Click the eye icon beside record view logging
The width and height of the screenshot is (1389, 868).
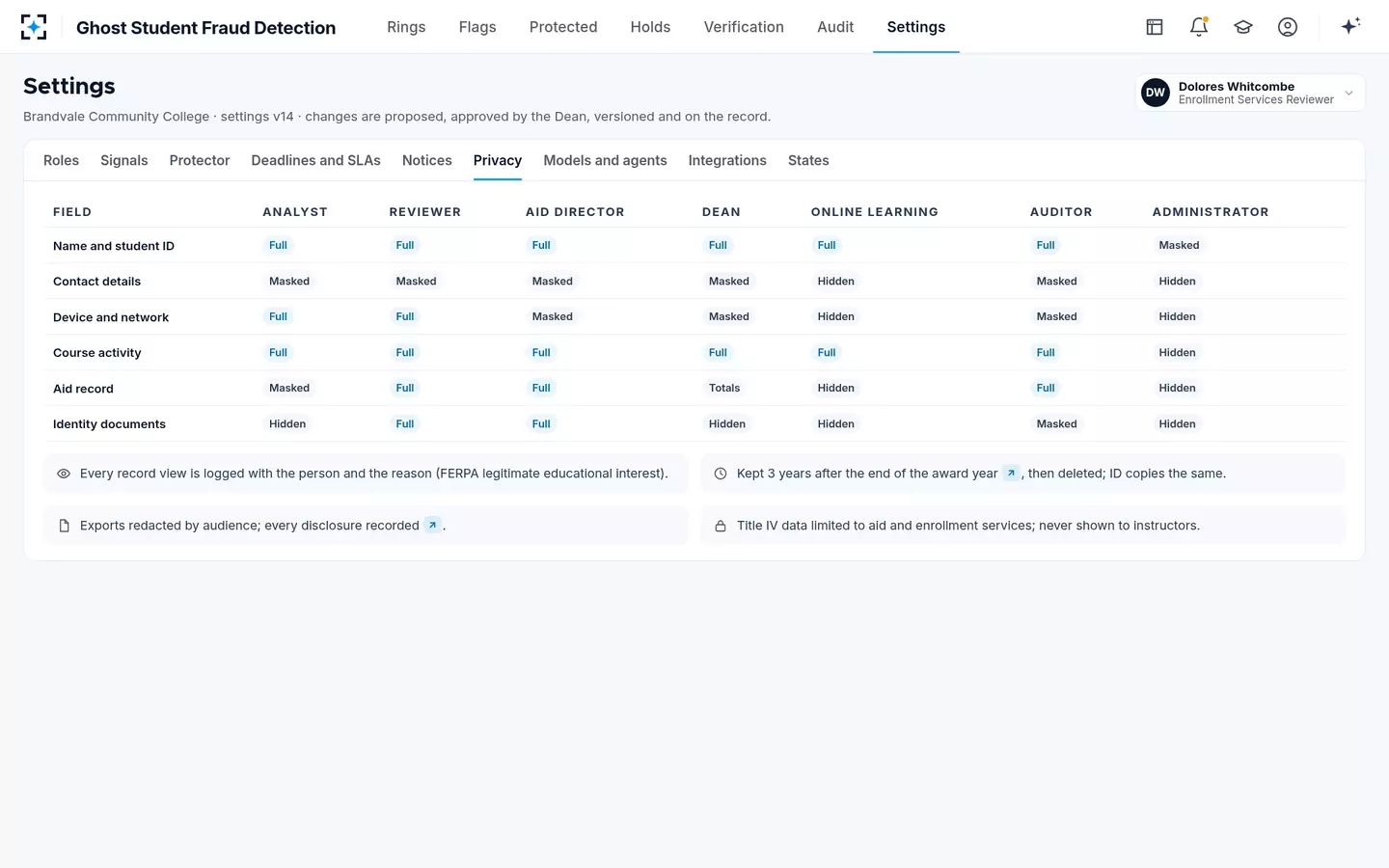(x=64, y=474)
